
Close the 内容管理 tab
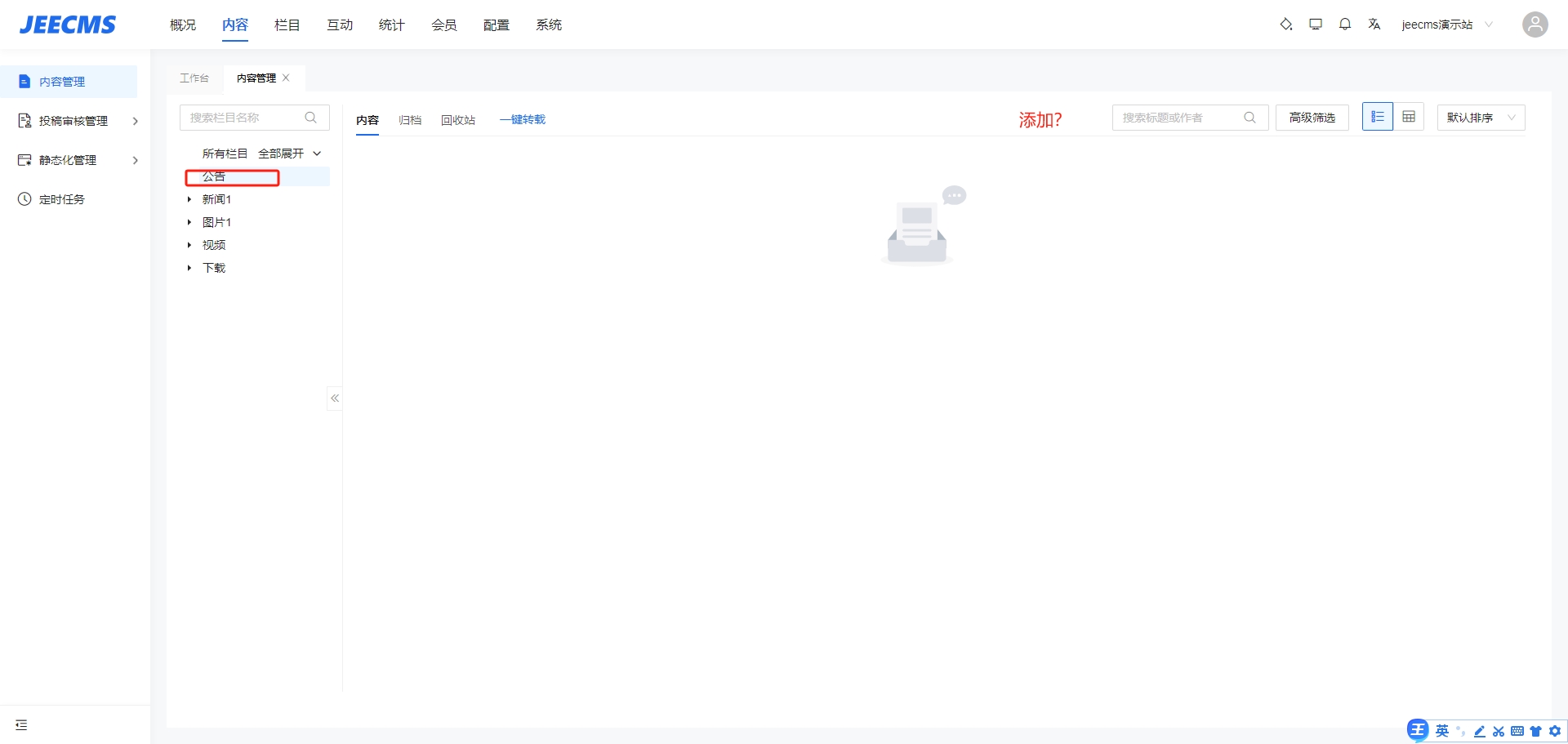(286, 78)
